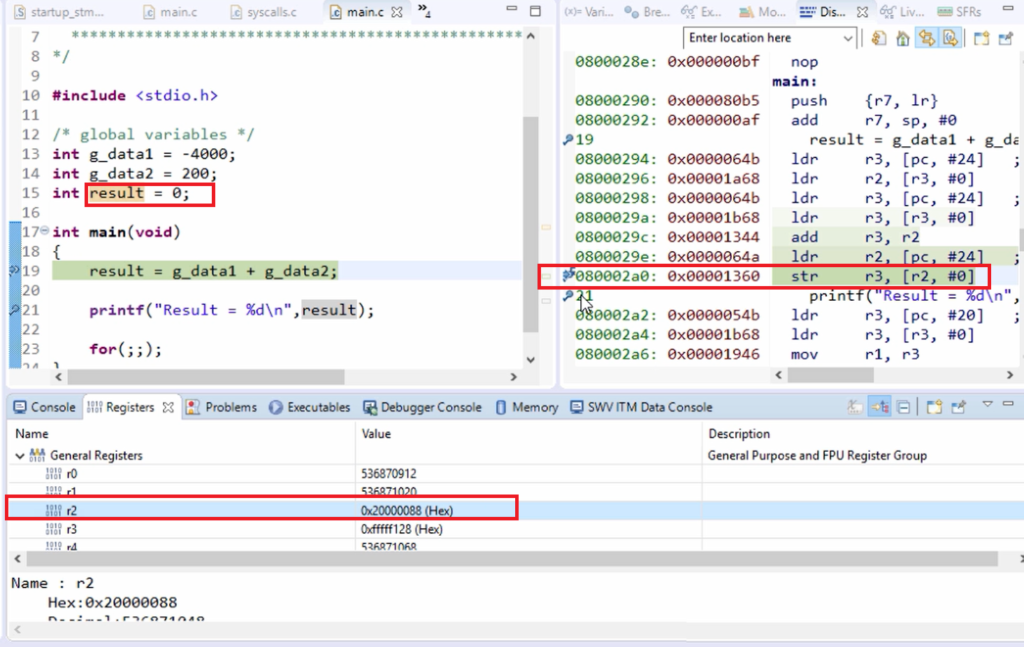Collapse the General Registers group

pyautogui.click(x=20, y=456)
